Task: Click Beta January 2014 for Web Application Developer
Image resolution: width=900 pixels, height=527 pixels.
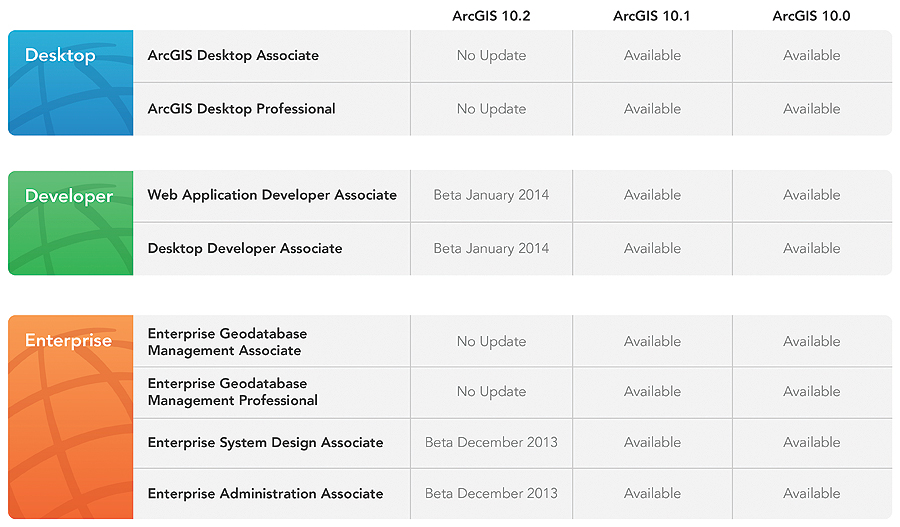Action: pos(491,195)
